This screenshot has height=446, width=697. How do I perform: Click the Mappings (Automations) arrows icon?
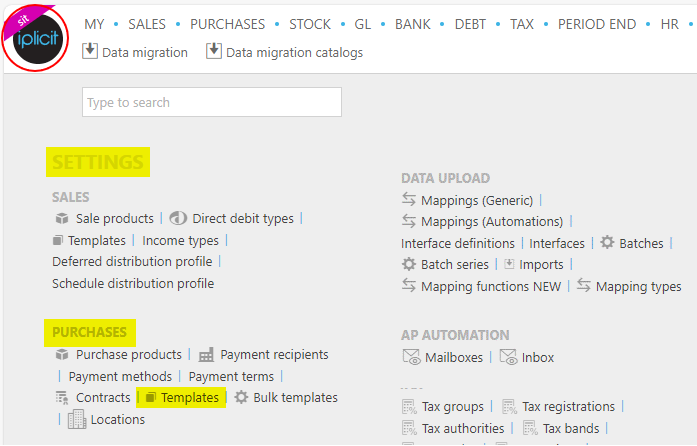click(x=409, y=221)
